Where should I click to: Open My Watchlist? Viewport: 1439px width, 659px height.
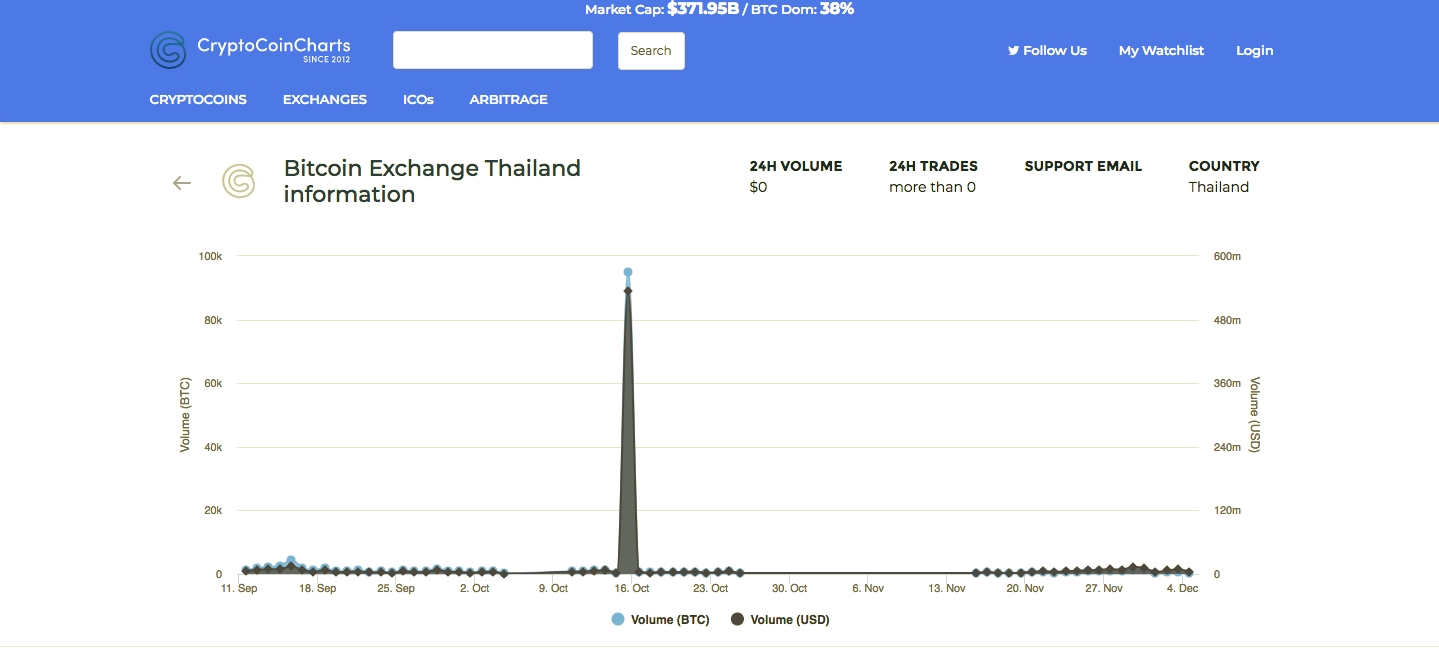coord(1161,50)
